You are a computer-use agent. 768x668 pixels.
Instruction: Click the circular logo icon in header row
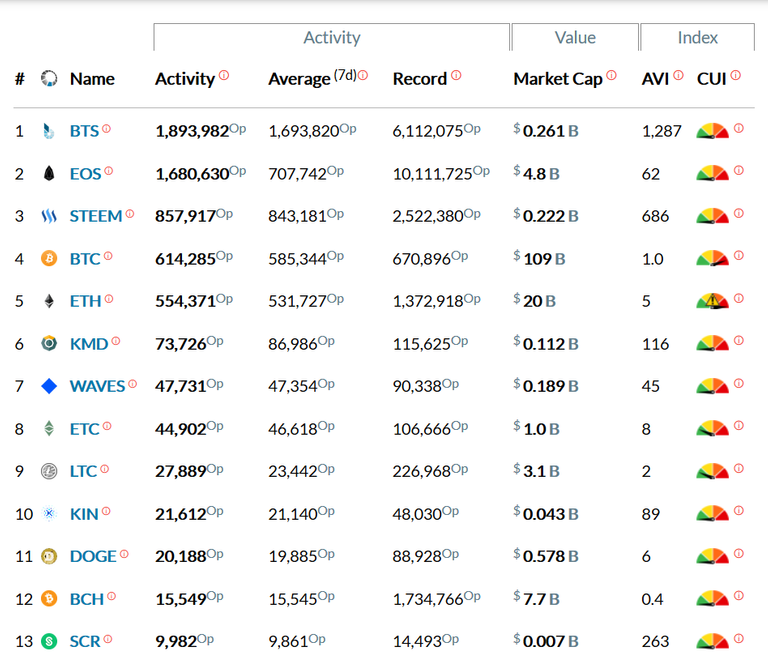48,78
